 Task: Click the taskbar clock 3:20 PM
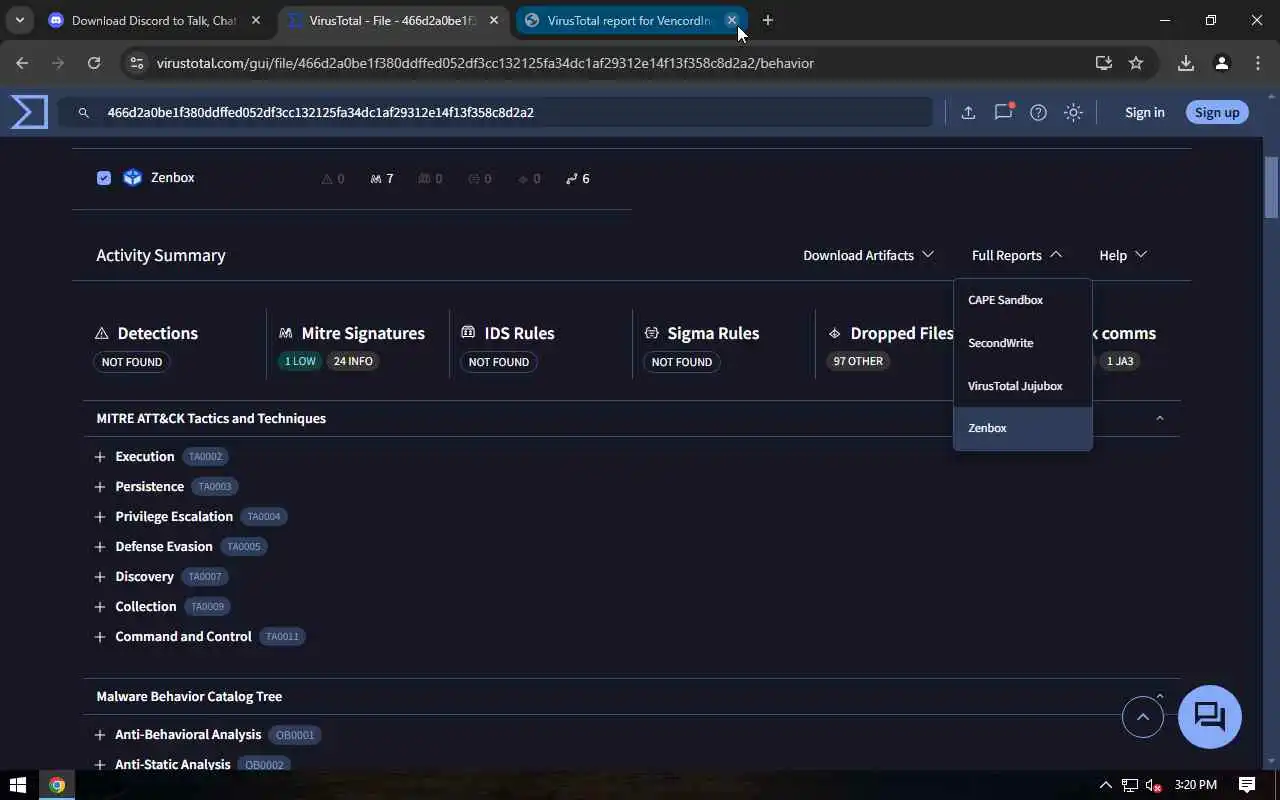tap(1196, 785)
